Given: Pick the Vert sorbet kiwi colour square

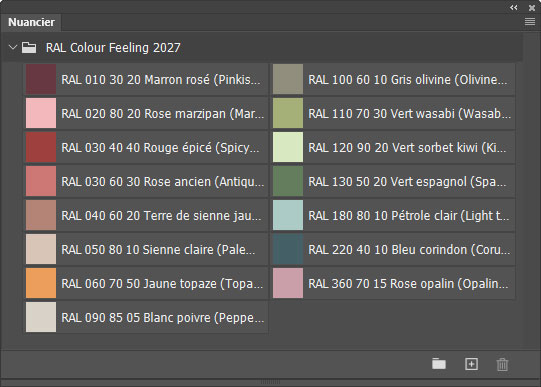Looking at the screenshot, I should pos(288,147).
